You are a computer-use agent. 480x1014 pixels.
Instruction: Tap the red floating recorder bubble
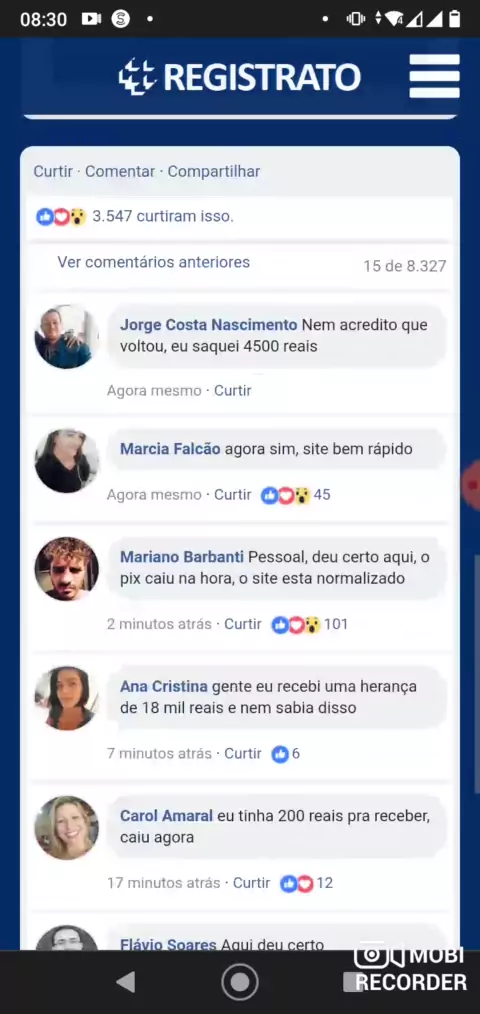[472, 485]
